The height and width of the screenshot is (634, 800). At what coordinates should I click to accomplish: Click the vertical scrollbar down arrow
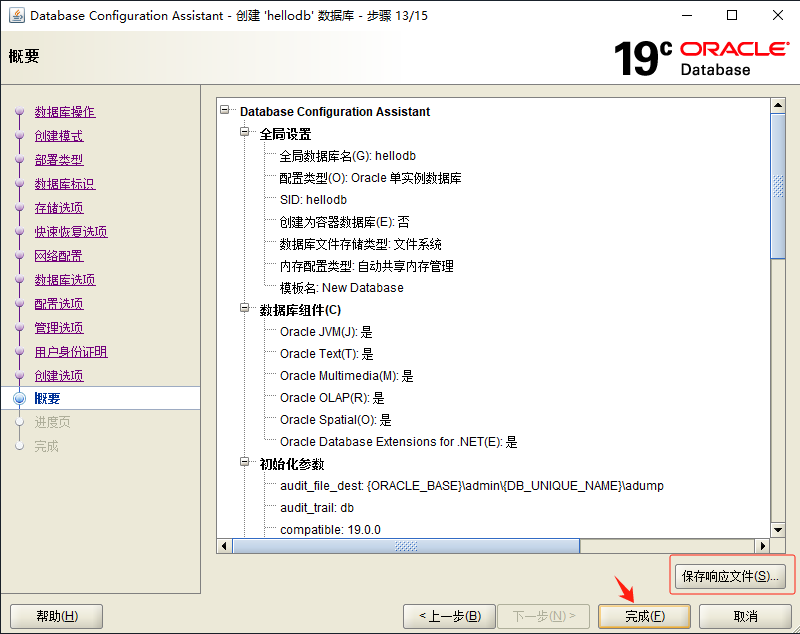click(x=778, y=530)
